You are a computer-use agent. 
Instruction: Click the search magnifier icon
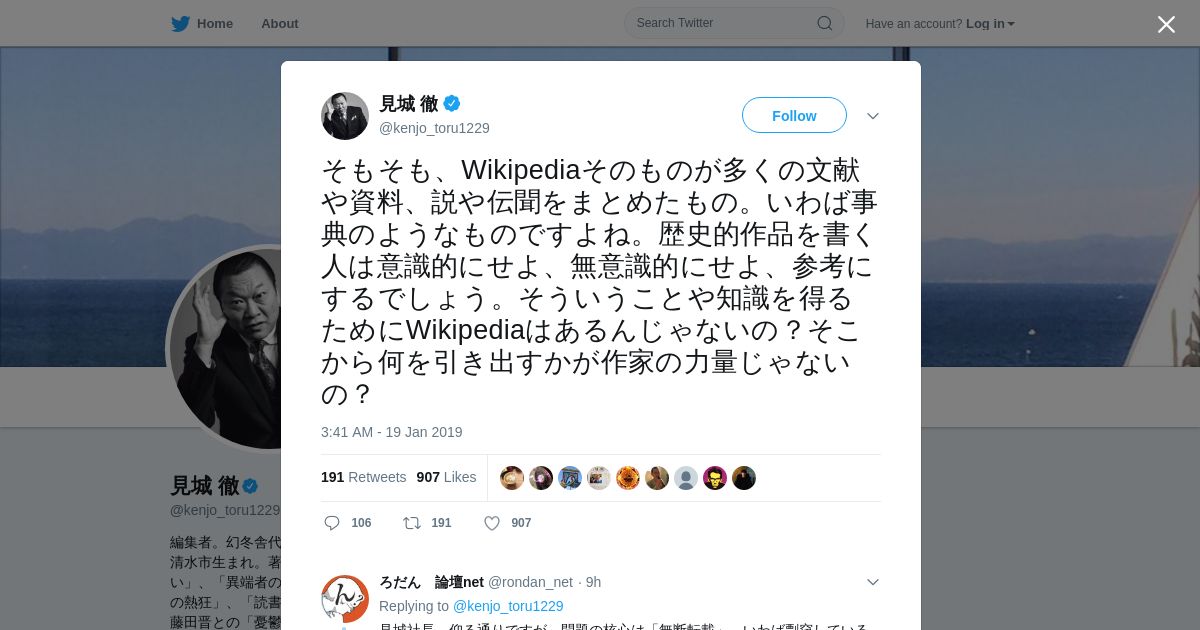[x=825, y=23]
